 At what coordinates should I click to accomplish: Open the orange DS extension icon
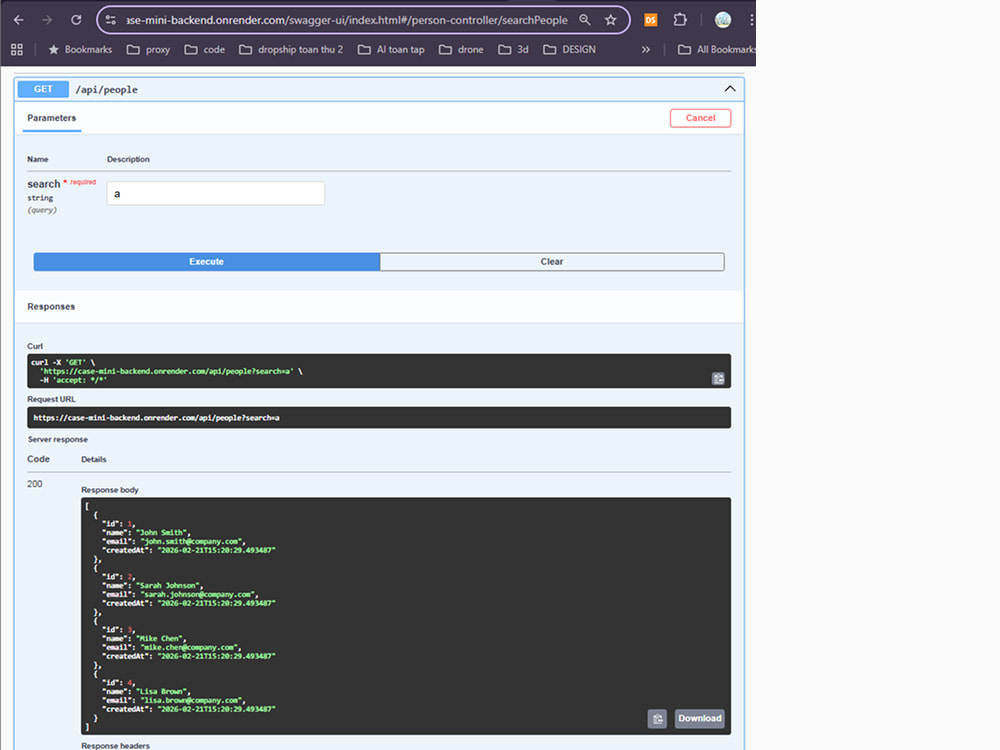651,20
